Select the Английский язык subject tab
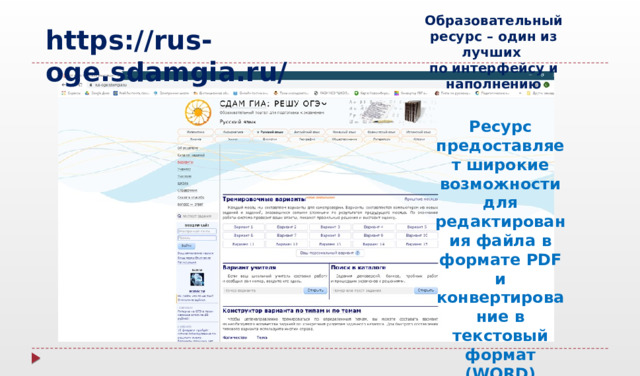 click(x=307, y=132)
